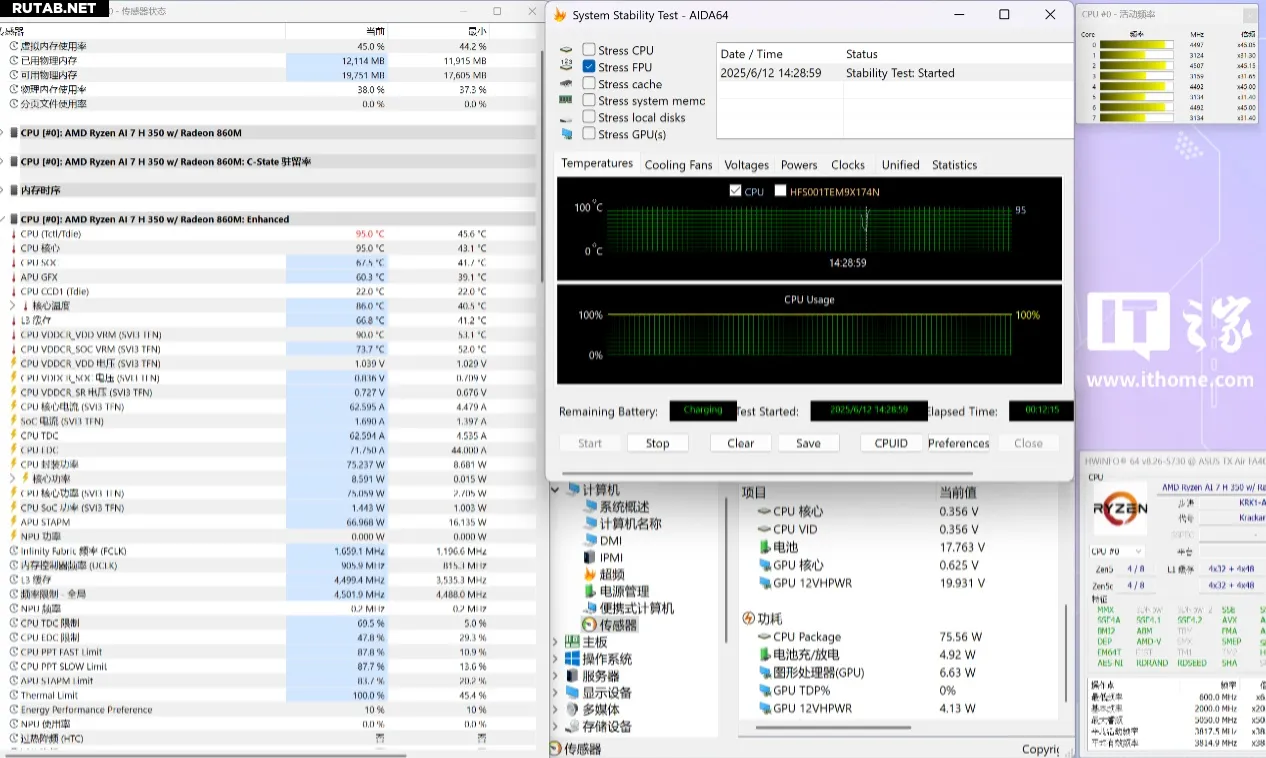
Task: Click the IPMI server icon in the tree
Action: [x=590, y=558]
